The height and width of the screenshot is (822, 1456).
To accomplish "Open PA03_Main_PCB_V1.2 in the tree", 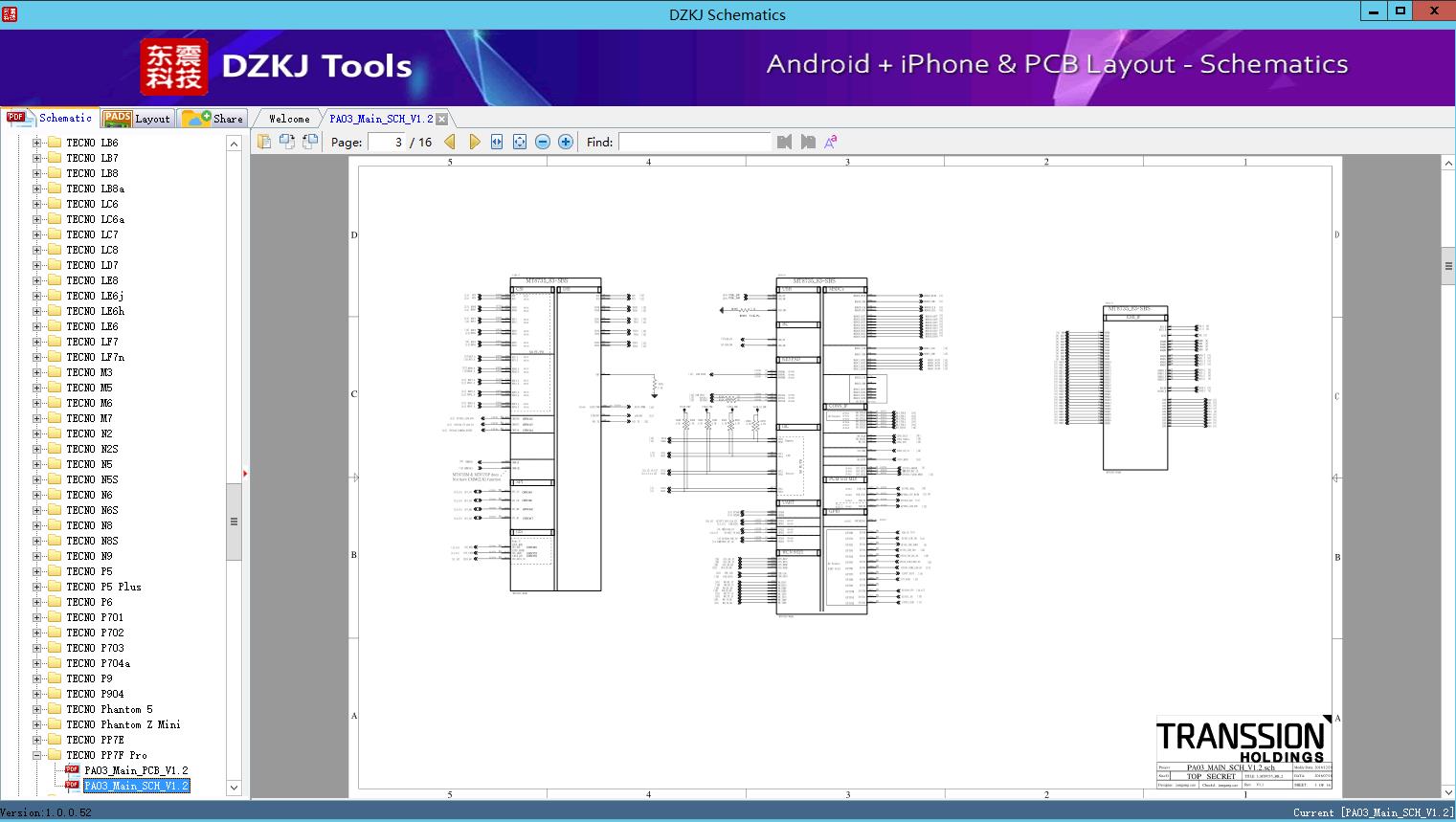I will [x=136, y=770].
